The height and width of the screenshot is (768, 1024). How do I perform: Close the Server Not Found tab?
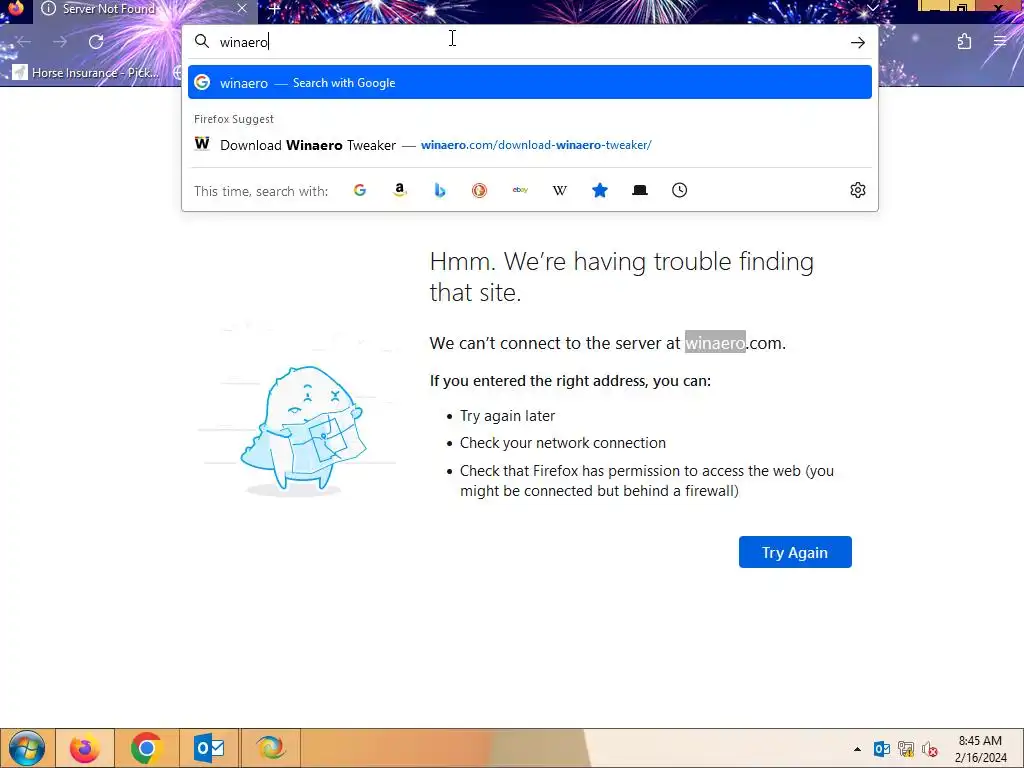[x=242, y=8]
